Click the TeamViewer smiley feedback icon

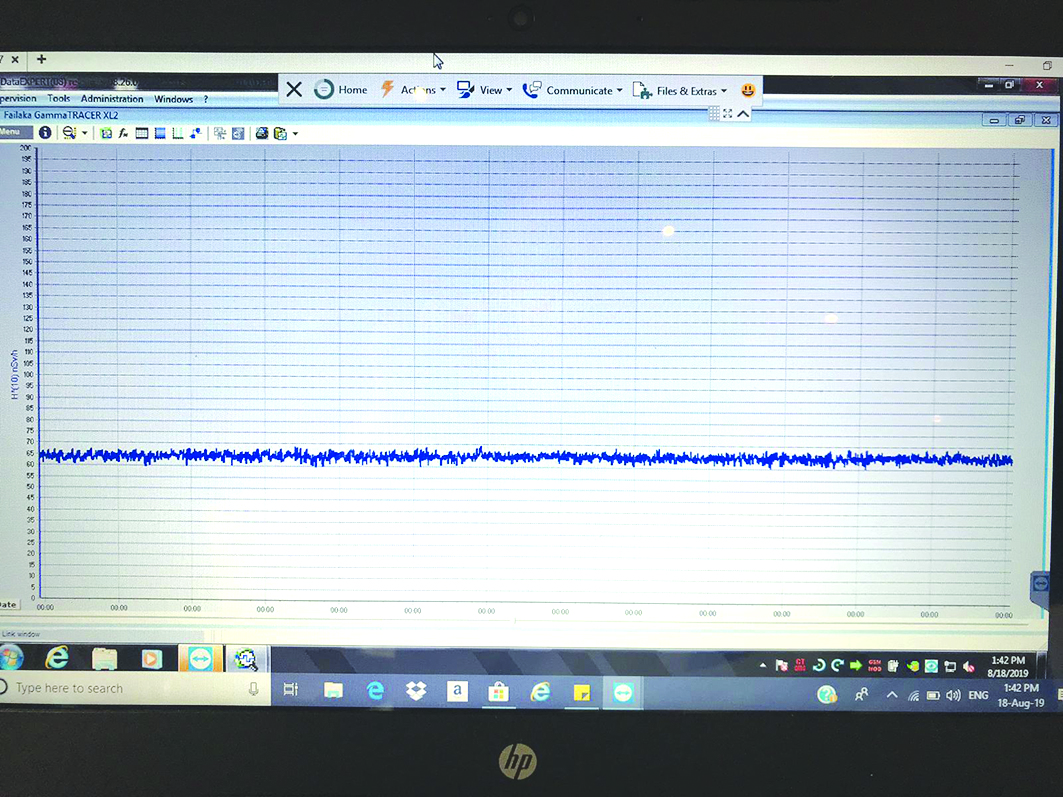[x=747, y=90]
